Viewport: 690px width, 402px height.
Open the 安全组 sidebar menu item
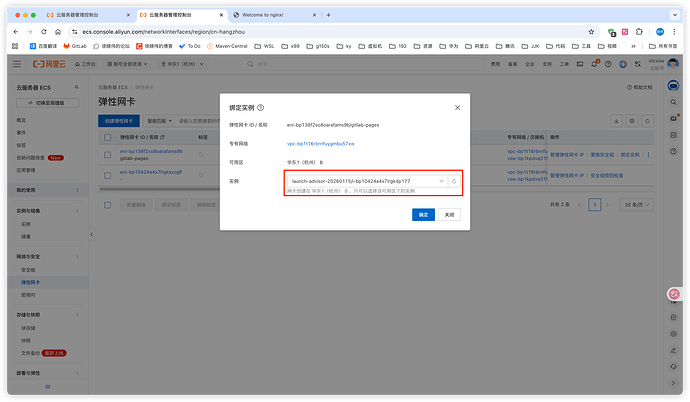coord(28,270)
